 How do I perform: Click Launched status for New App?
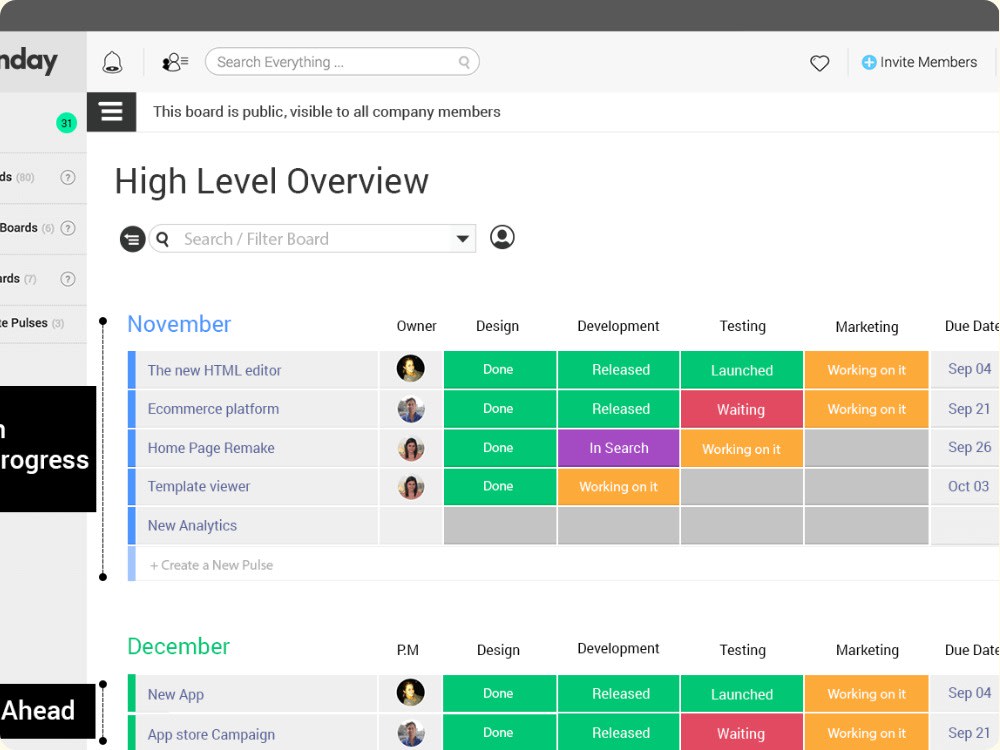[x=742, y=694]
